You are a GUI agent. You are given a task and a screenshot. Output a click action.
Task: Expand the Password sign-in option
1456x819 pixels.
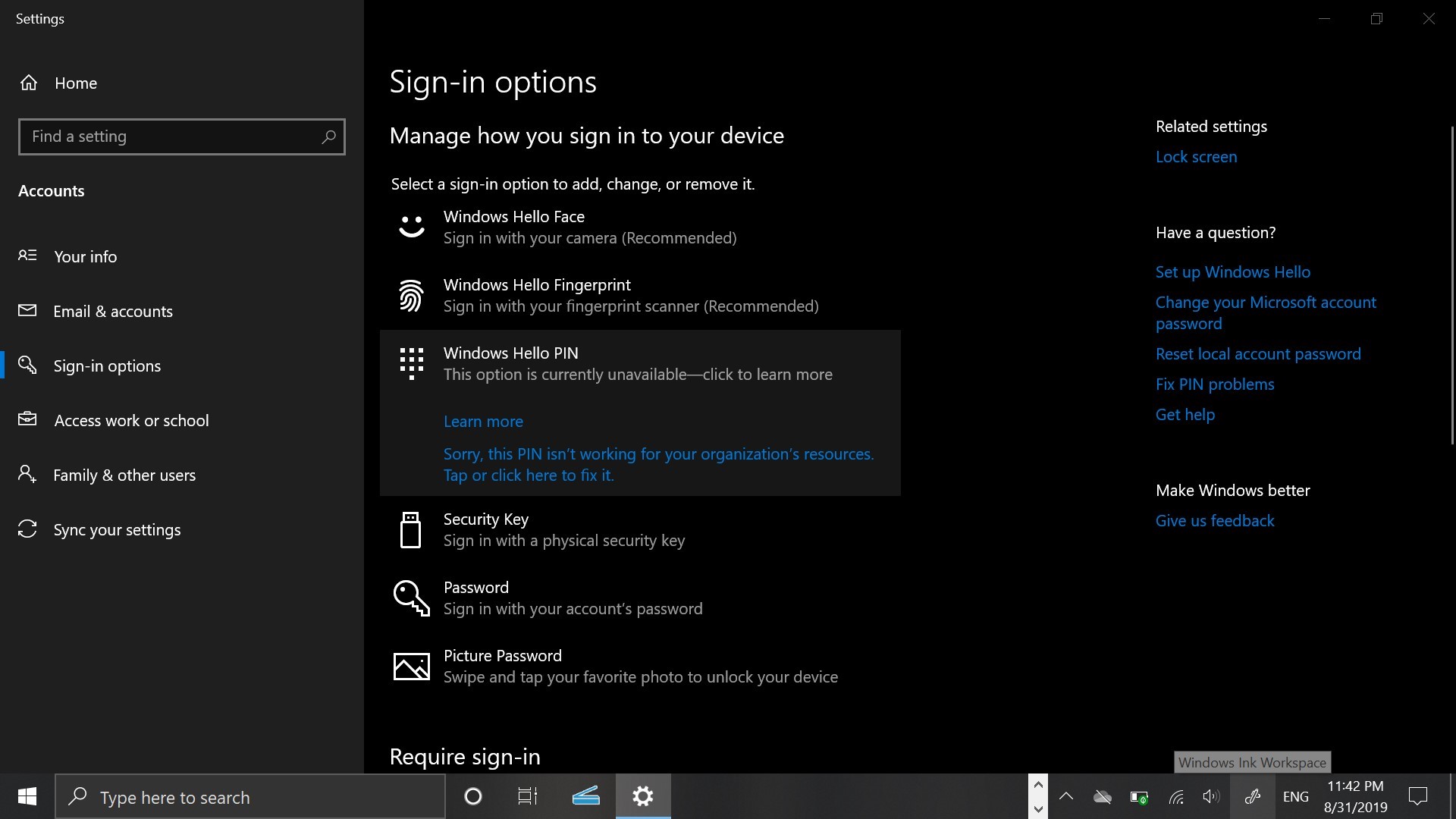point(640,598)
